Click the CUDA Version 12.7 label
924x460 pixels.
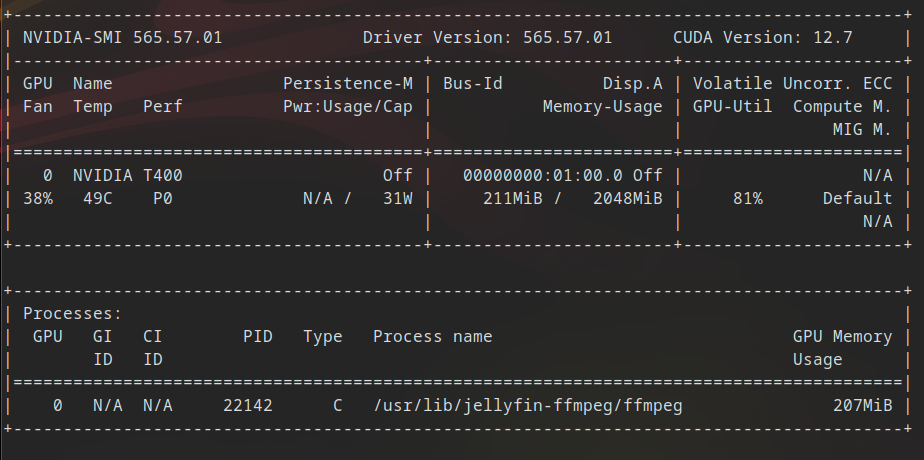(763, 38)
